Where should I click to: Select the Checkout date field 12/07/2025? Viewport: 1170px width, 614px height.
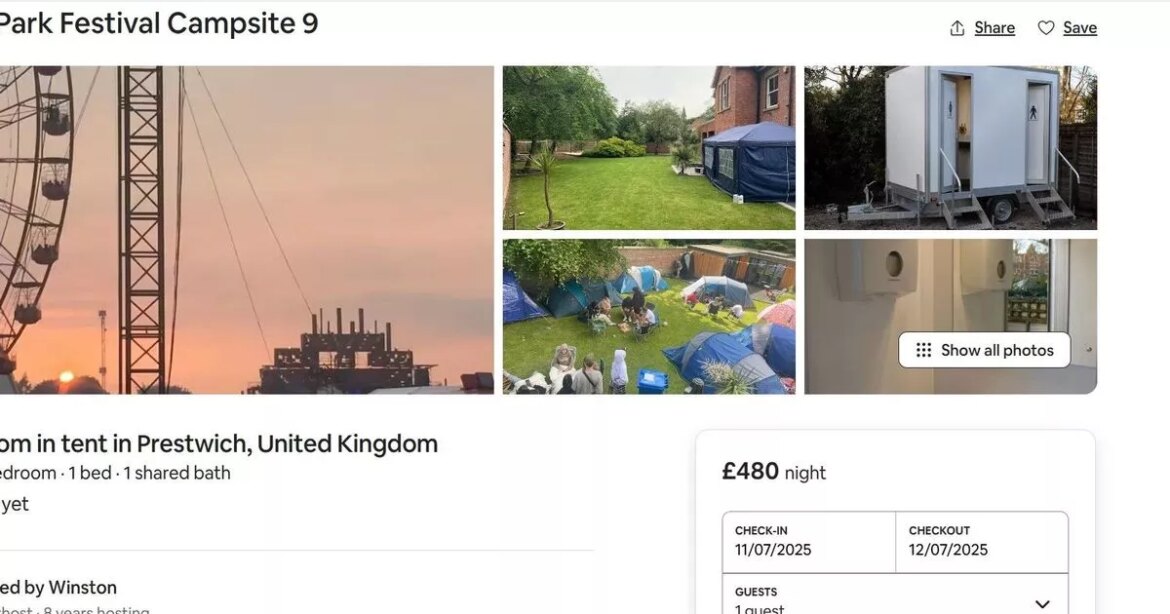pyautogui.click(x=982, y=542)
